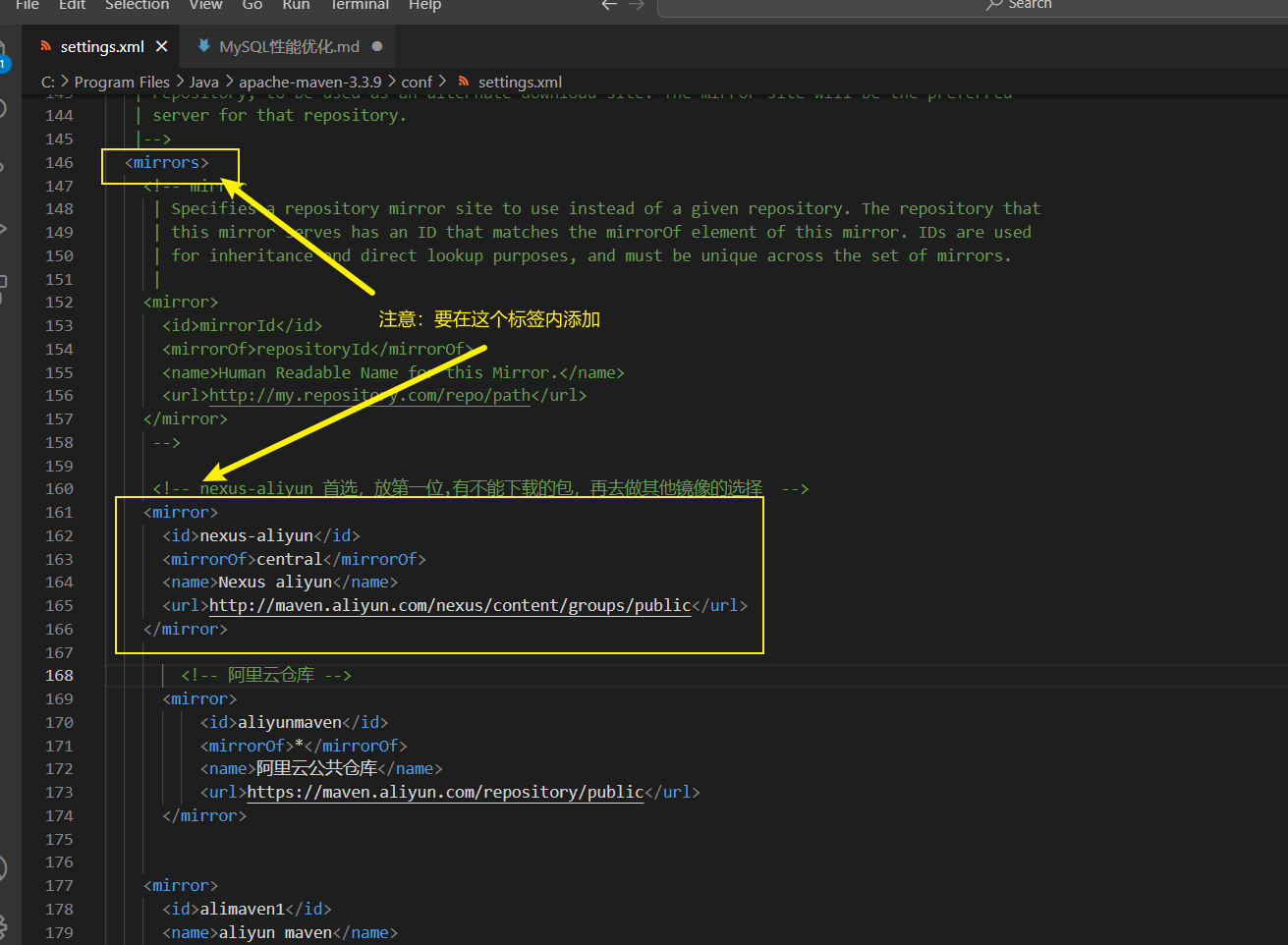Click the name 'Nexus aliyun' on line 164

point(275,583)
